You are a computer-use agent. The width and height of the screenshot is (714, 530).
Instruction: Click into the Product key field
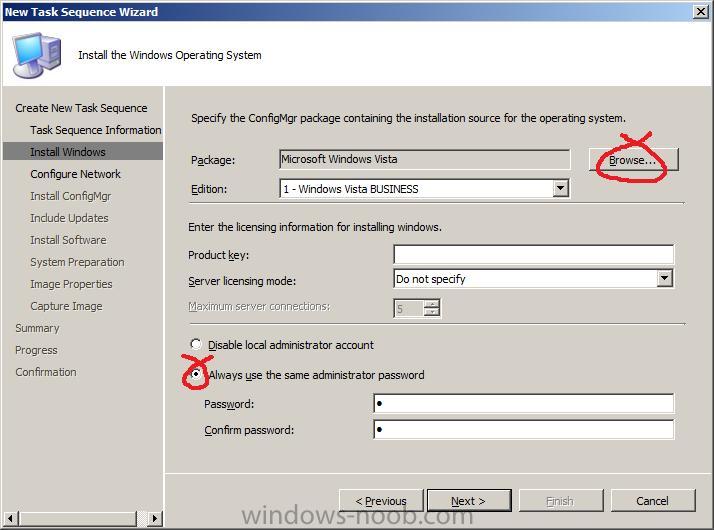[533, 254]
